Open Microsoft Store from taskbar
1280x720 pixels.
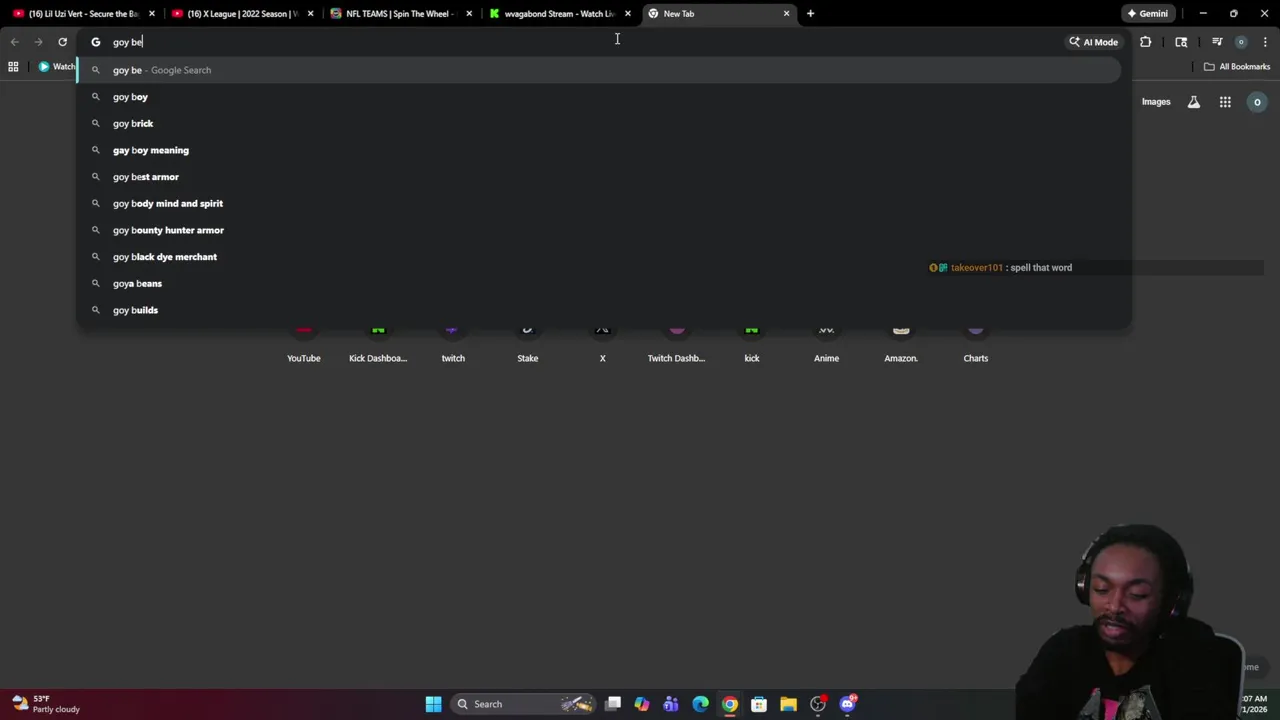(x=759, y=704)
